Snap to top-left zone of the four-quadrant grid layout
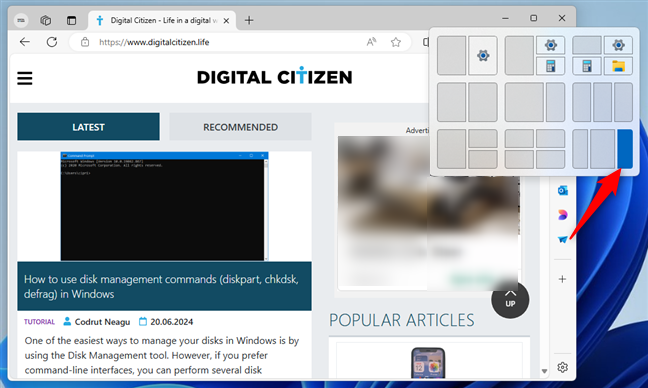Viewport: 648px width, 388px height. point(519,138)
